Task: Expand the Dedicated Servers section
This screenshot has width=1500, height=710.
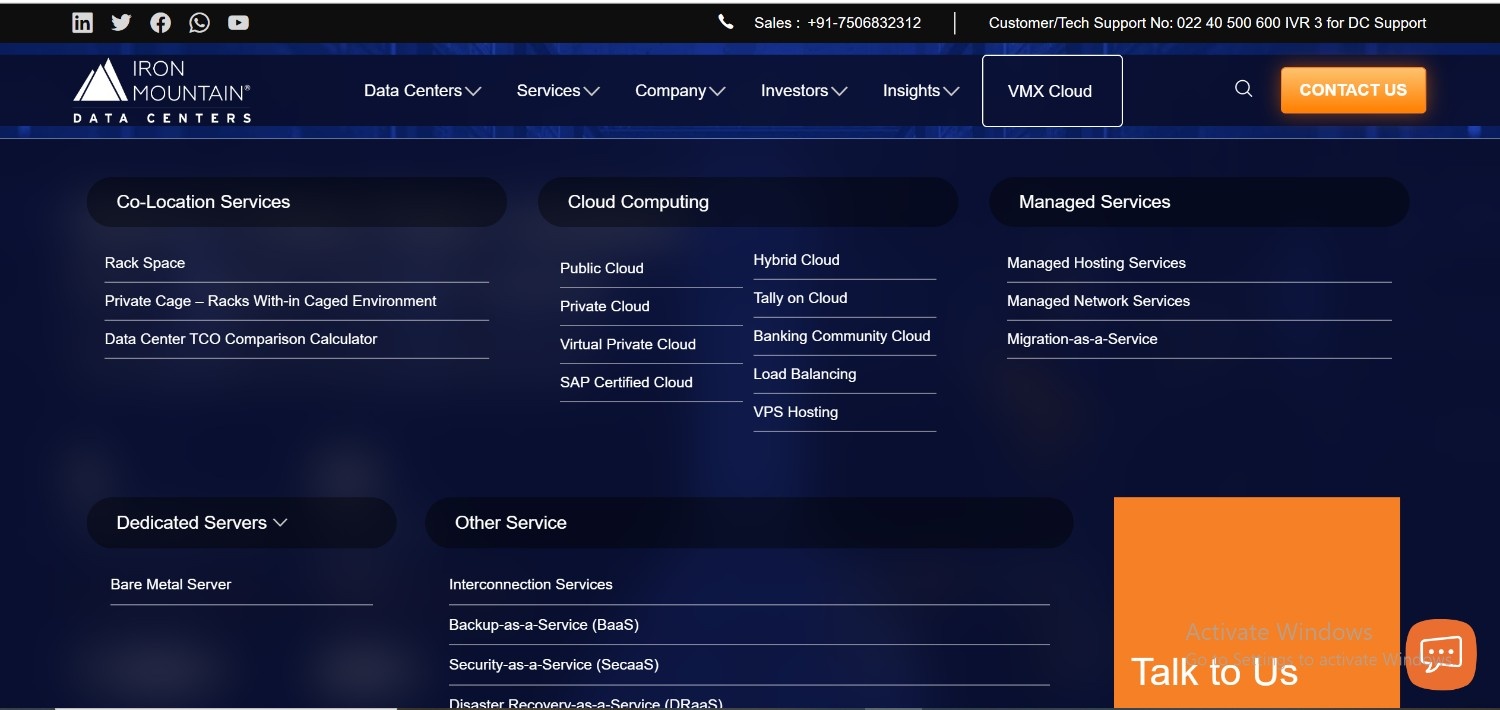Action: [202, 523]
